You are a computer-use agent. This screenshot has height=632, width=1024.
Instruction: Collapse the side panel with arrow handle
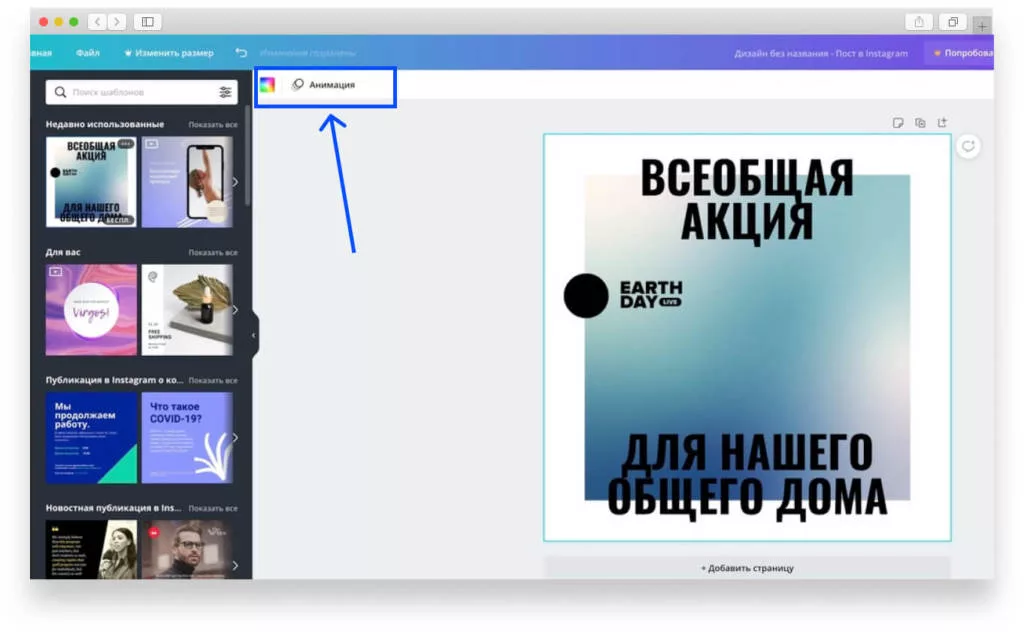click(254, 336)
